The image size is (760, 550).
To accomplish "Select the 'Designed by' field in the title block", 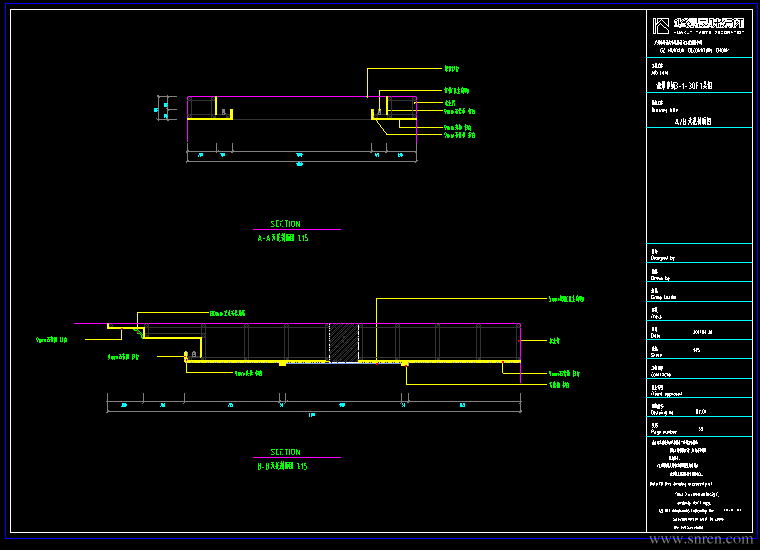I will coord(699,253).
